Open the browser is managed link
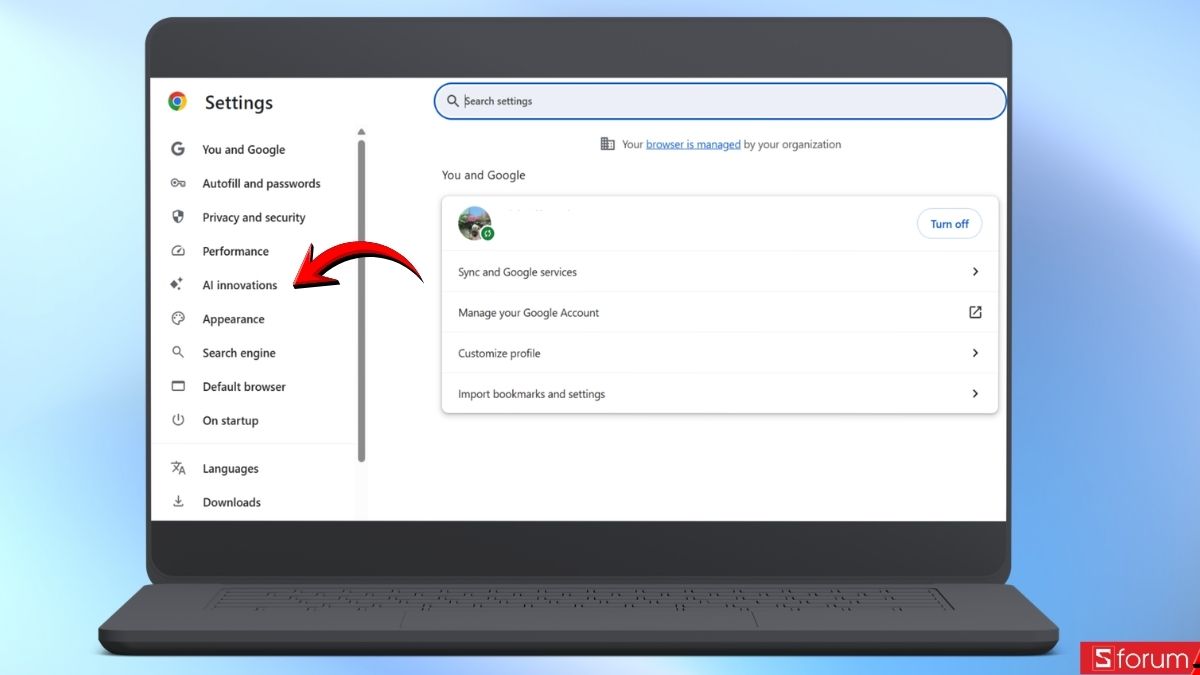 pyautogui.click(x=693, y=144)
